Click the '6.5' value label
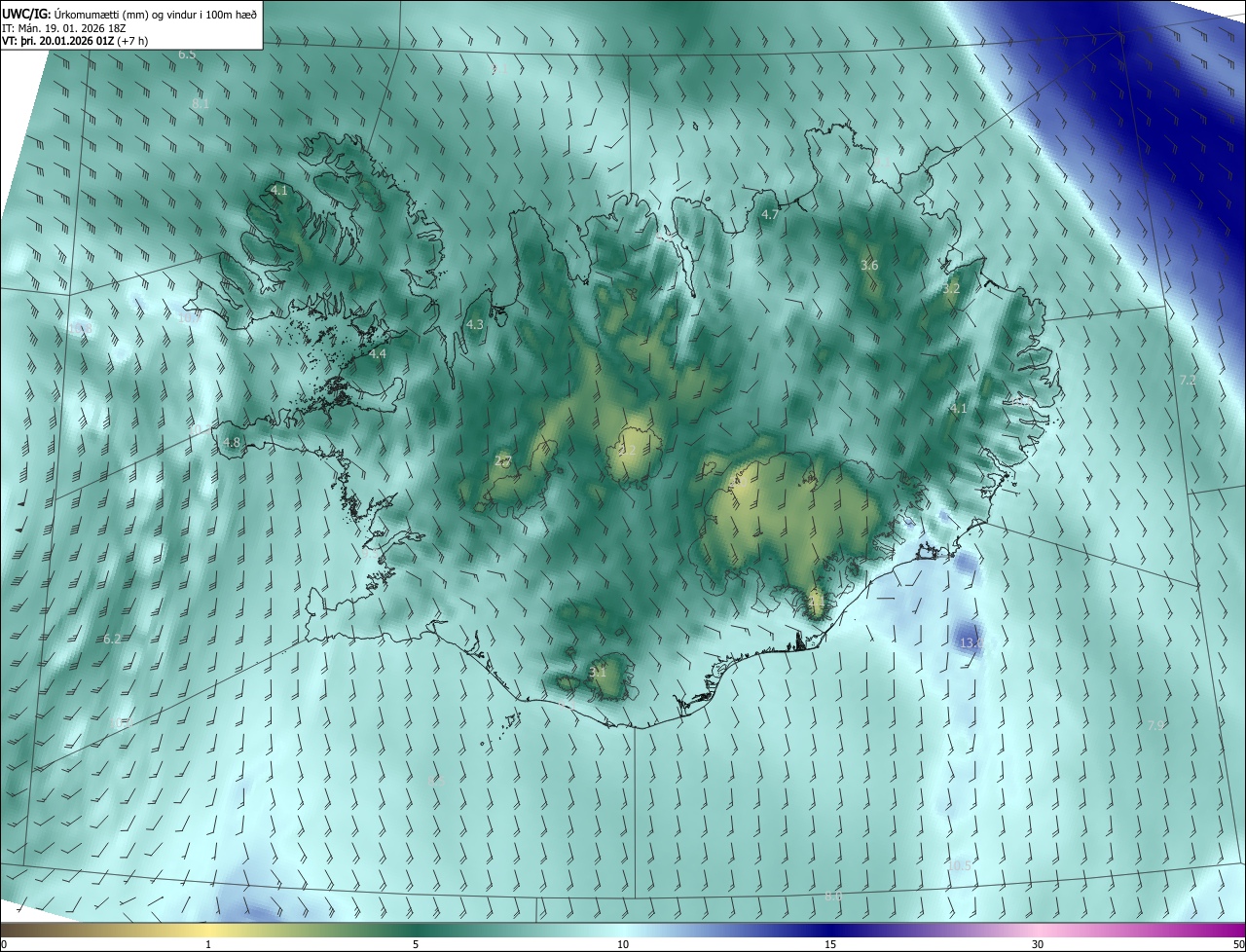1246x952 pixels. click(x=187, y=55)
